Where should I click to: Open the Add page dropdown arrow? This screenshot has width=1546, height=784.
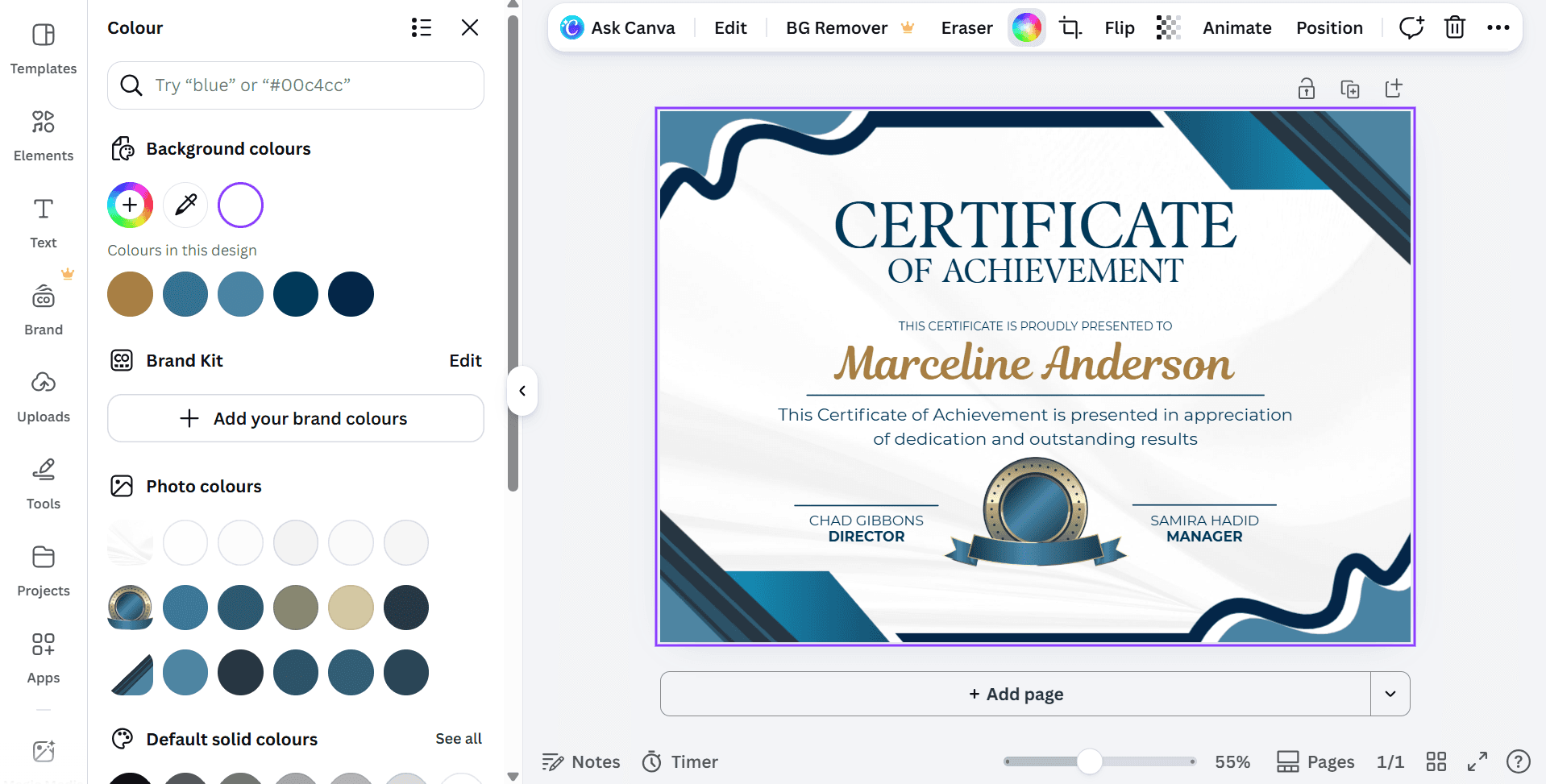tap(1390, 694)
